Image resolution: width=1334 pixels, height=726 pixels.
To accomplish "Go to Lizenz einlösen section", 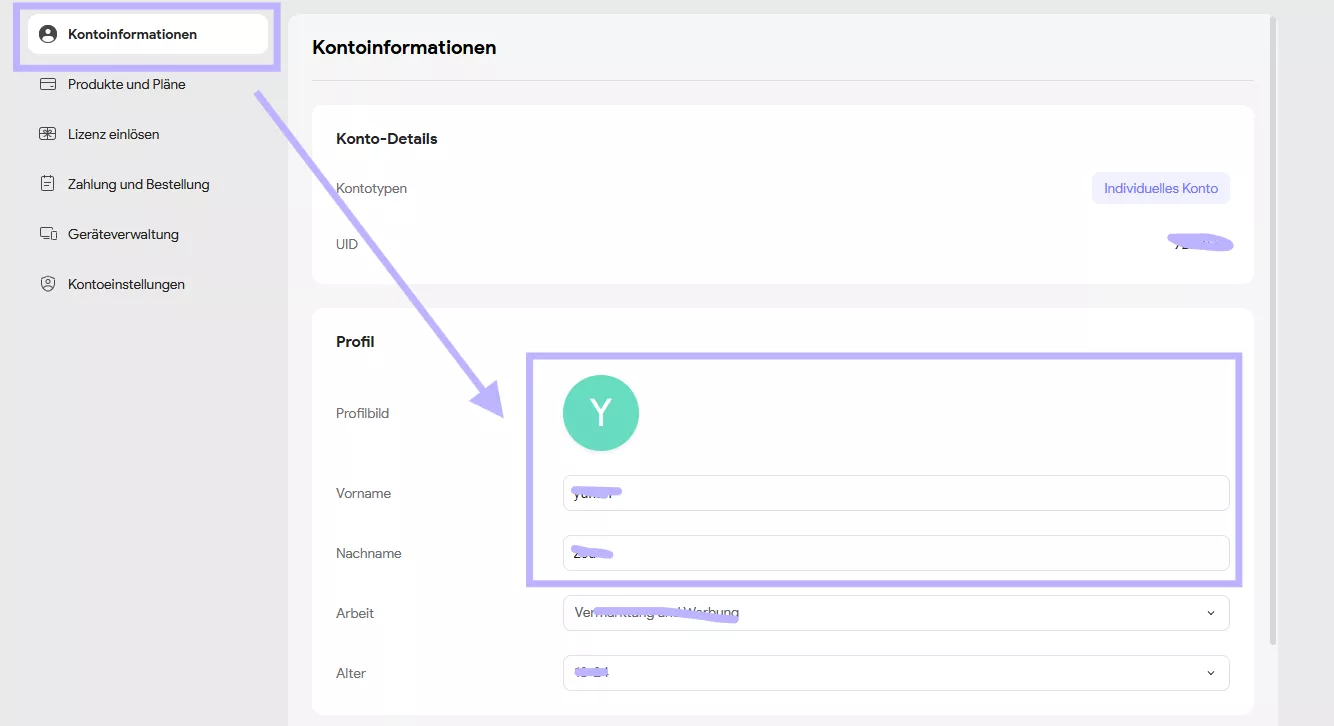I will tap(114, 134).
